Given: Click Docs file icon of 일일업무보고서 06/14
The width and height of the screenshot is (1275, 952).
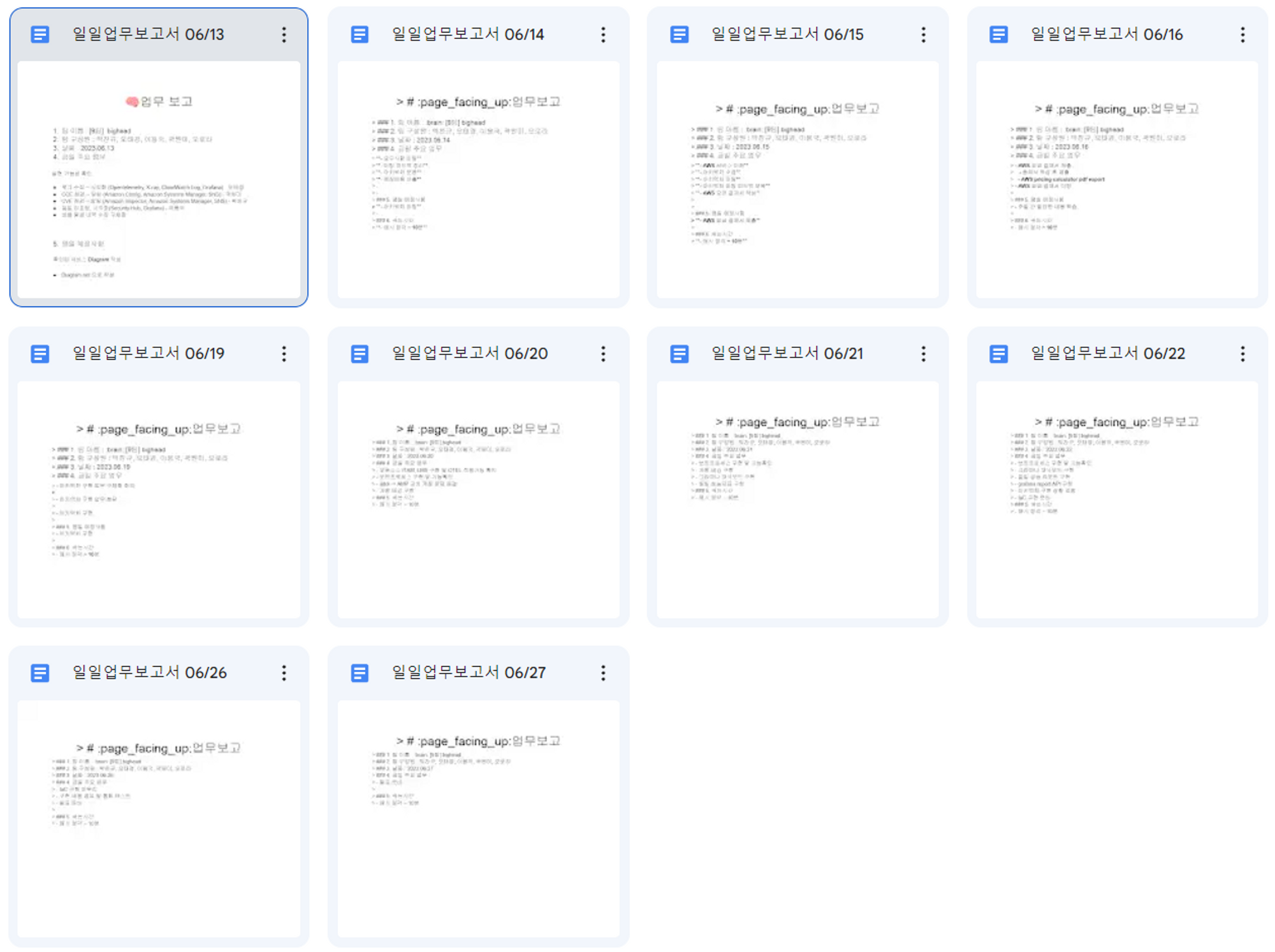Looking at the screenshot, I should [360, 34].
